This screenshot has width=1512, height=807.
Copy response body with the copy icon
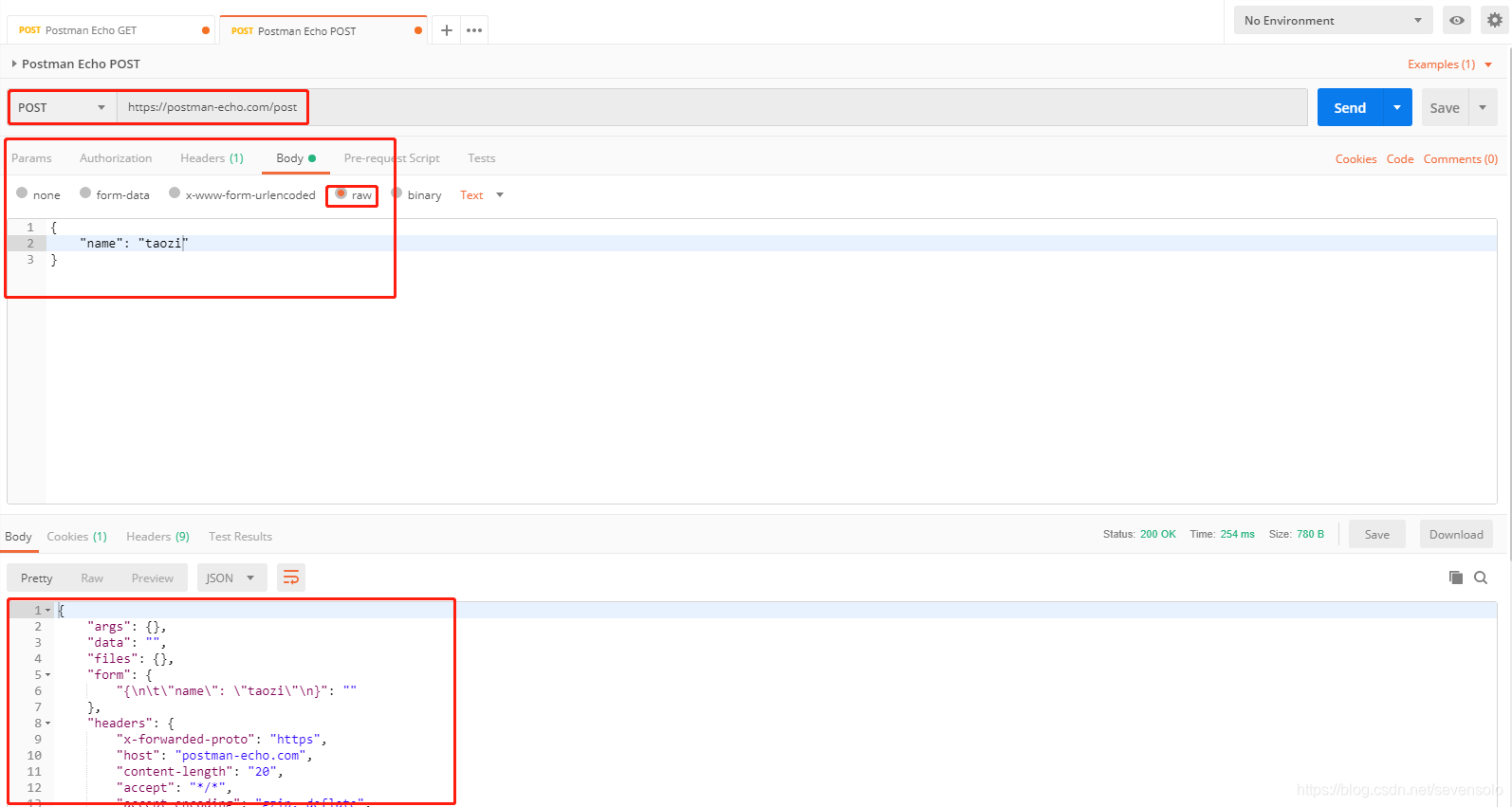tap(1456, 578)
